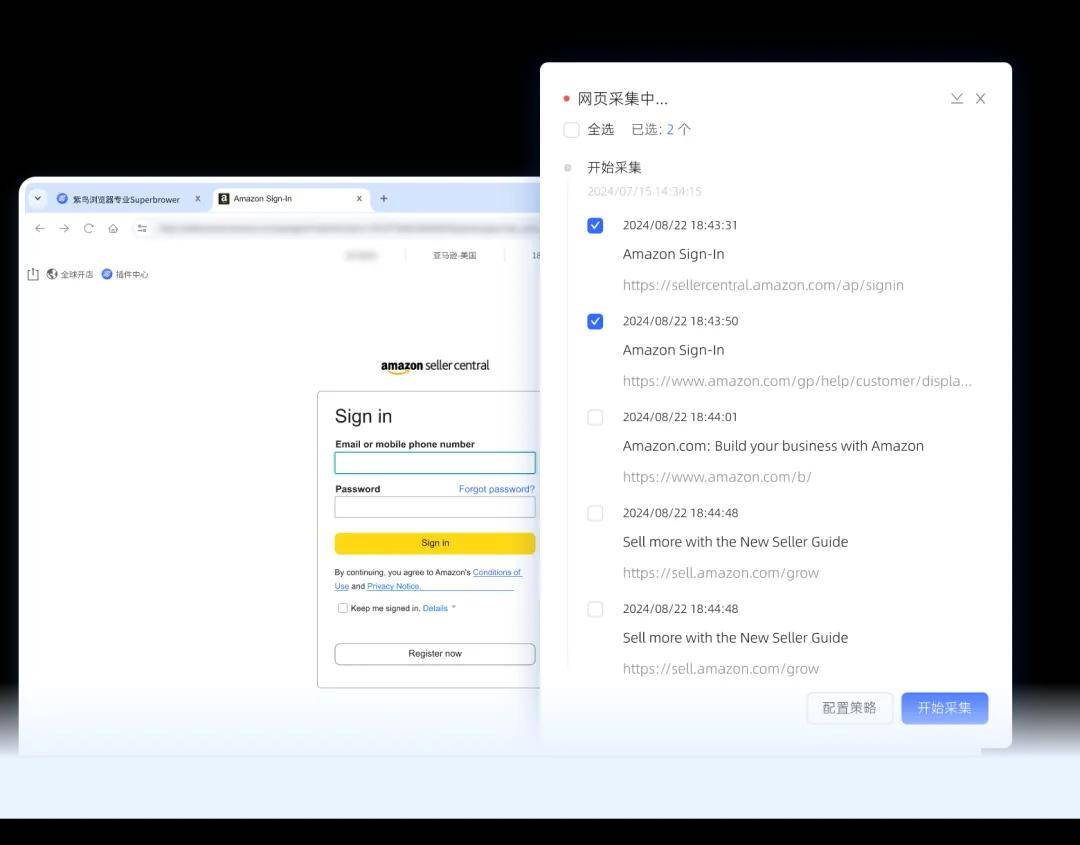1080x845 pixels.
Task: Enable Keep me signed in checkbox
Action: click(342, 608)
